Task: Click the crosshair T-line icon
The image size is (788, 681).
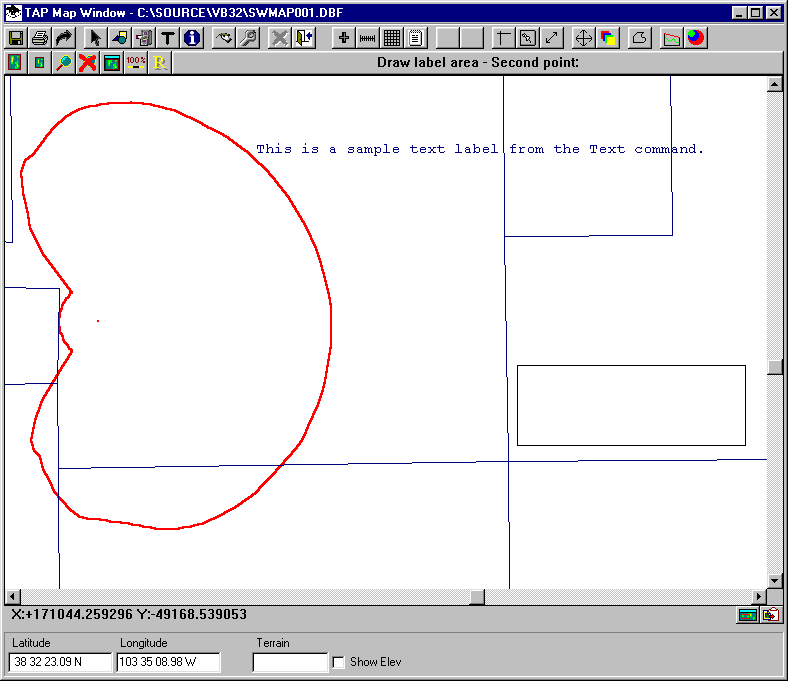Action: pyautogui.click(x=503, y=38)
